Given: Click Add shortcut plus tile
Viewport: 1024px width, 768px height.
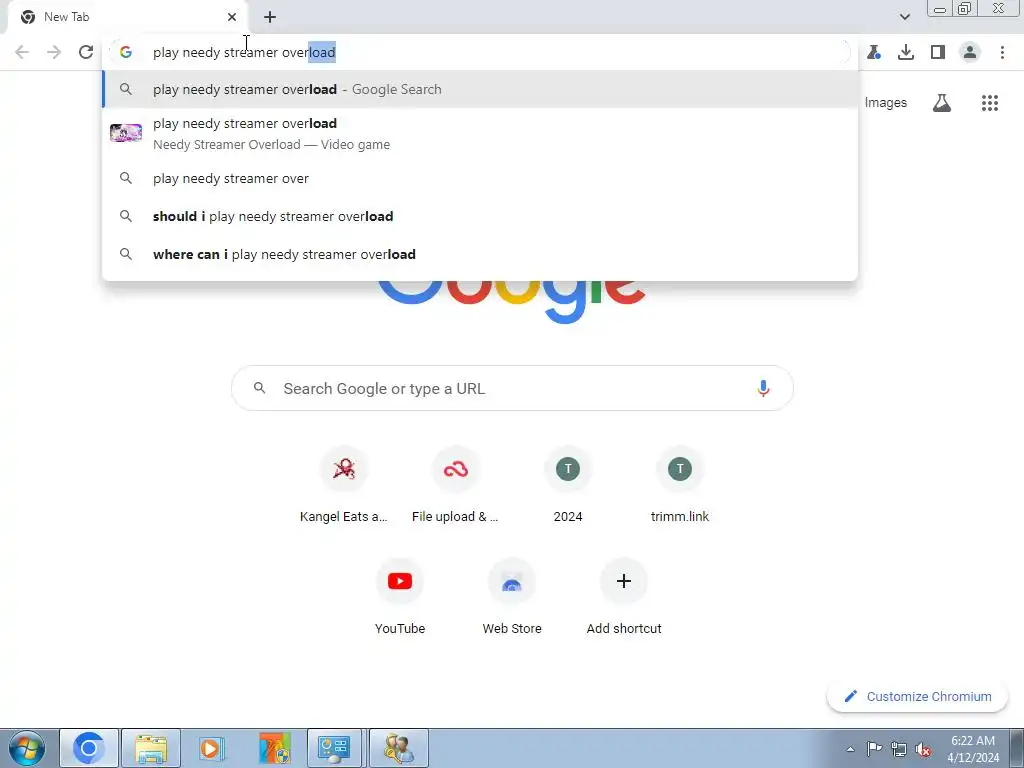Looking at the screenshot, I should 624,597.
